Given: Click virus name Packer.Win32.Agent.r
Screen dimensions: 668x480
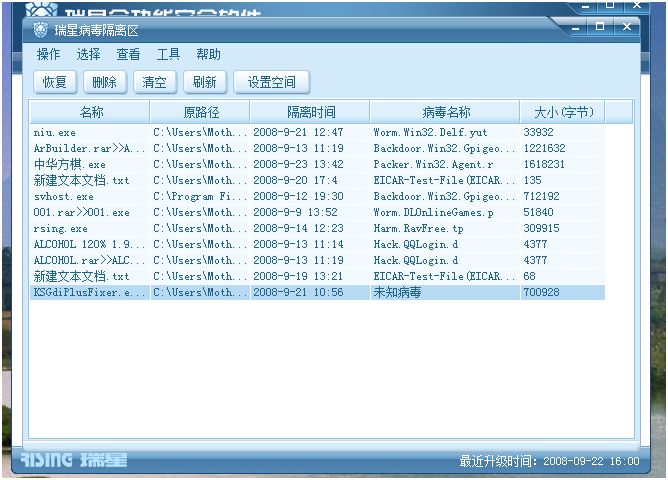Looking at the screenshot, I should (433, 164).
